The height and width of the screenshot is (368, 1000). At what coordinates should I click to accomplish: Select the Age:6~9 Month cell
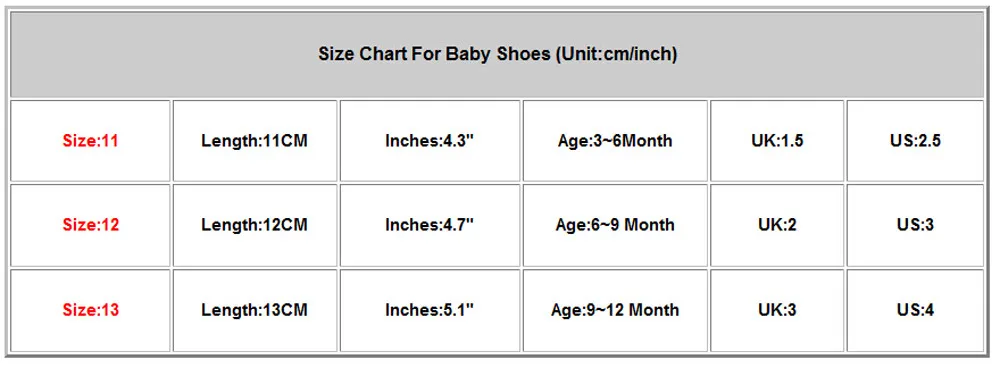[x=615, y=225]
